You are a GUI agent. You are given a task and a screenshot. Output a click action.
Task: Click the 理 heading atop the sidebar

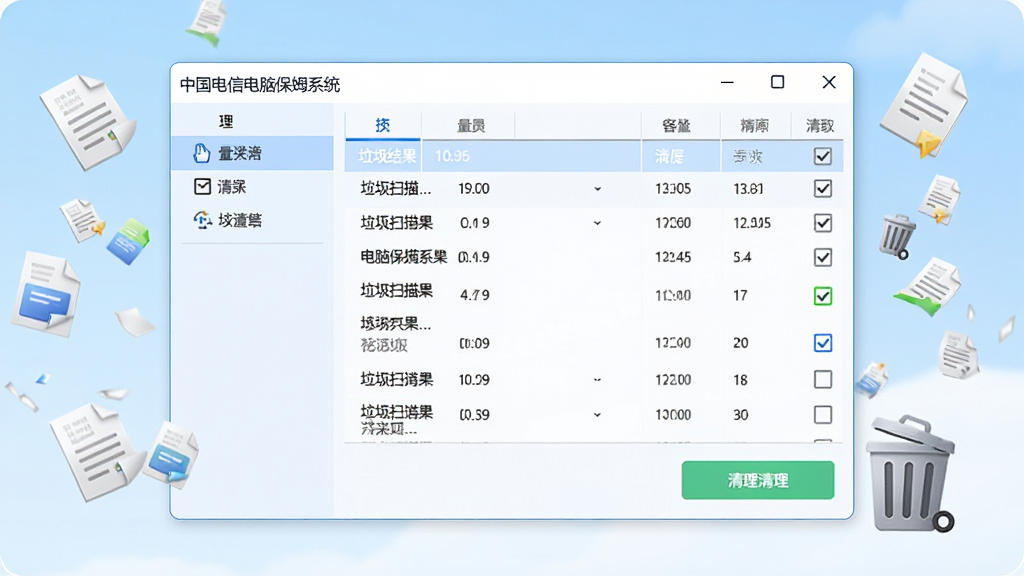click(x=226, y=121)
